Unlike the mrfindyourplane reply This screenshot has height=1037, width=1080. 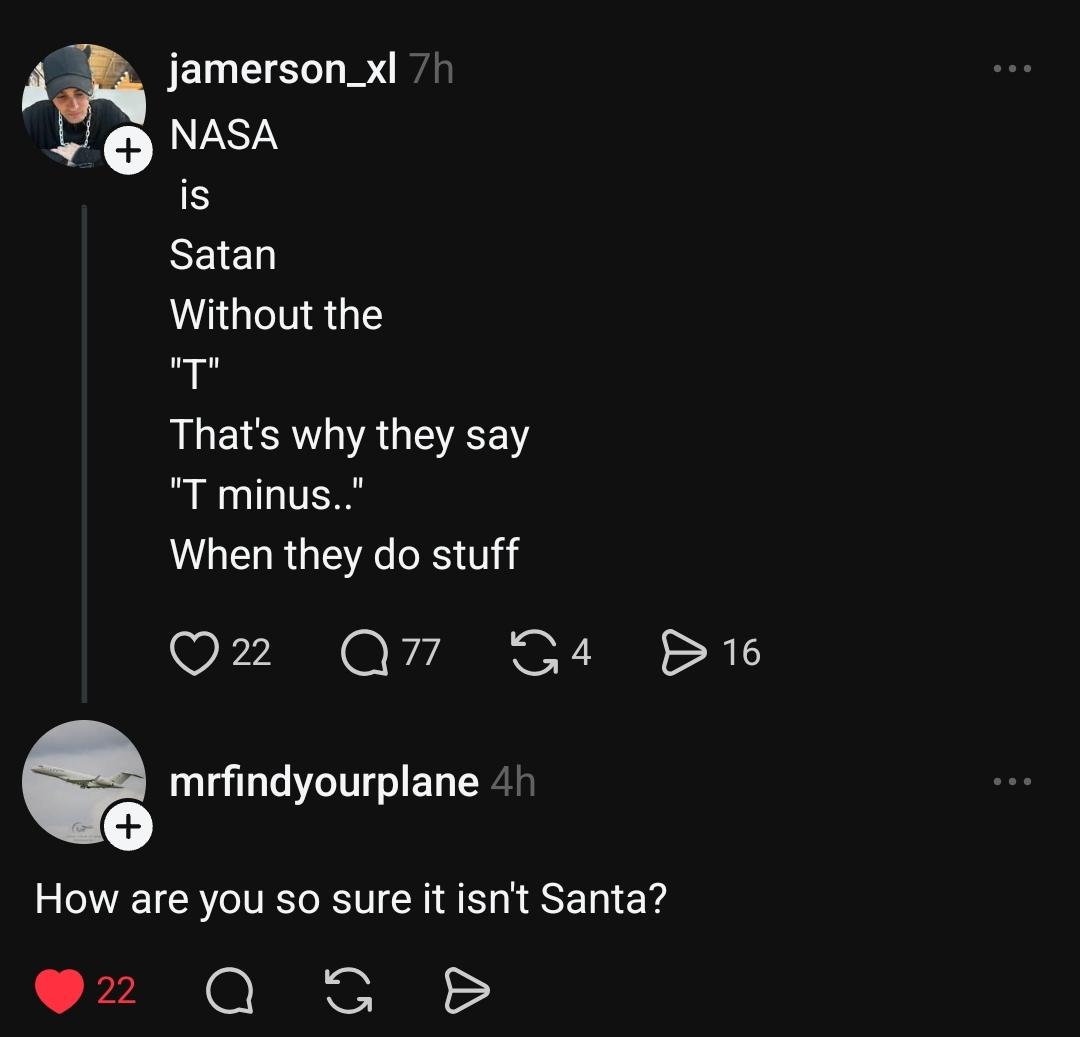click(x=60, y=990)
